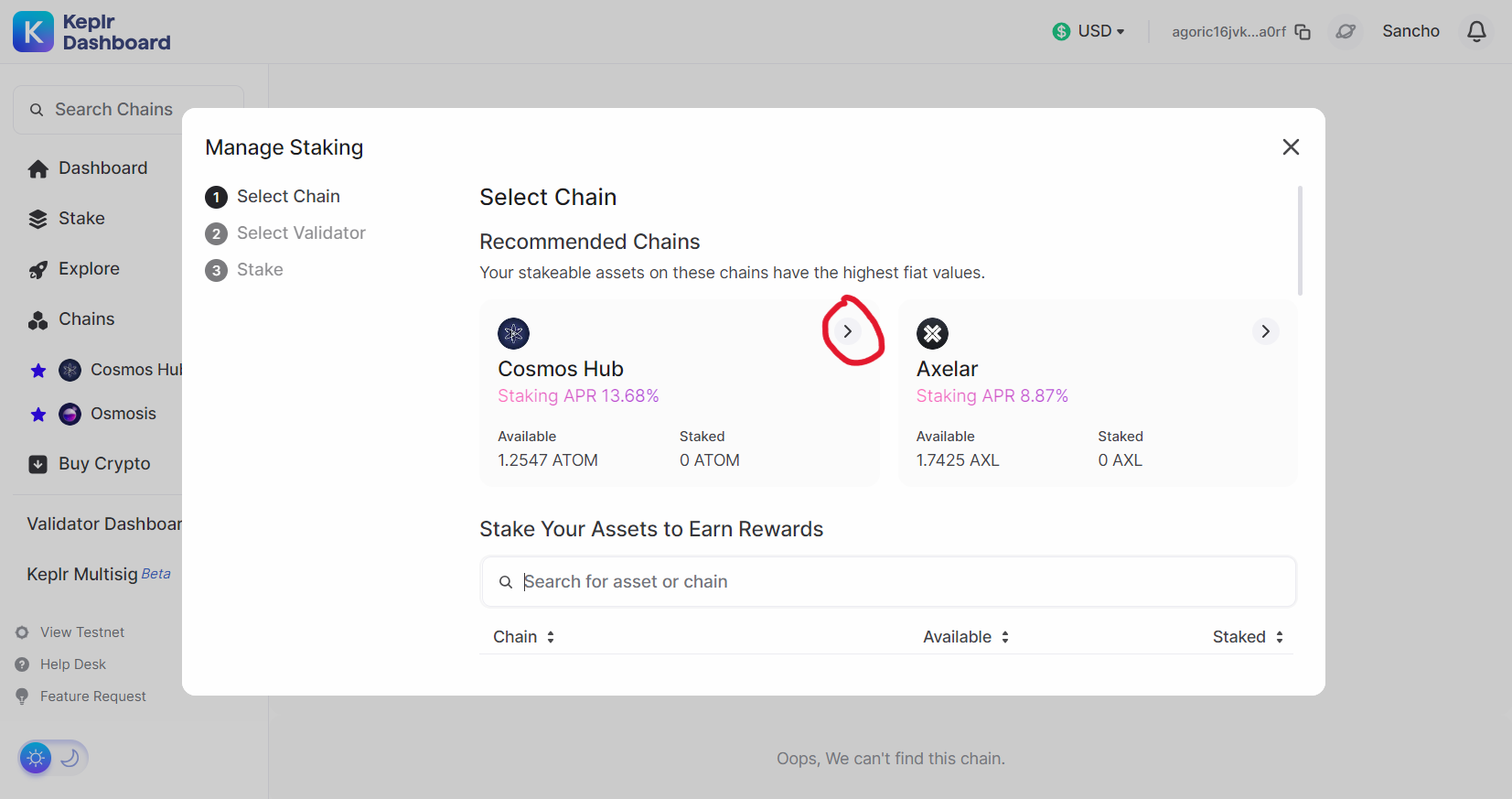Click the Stake layers icon
1512x799 pixels.
coord(38,220)
